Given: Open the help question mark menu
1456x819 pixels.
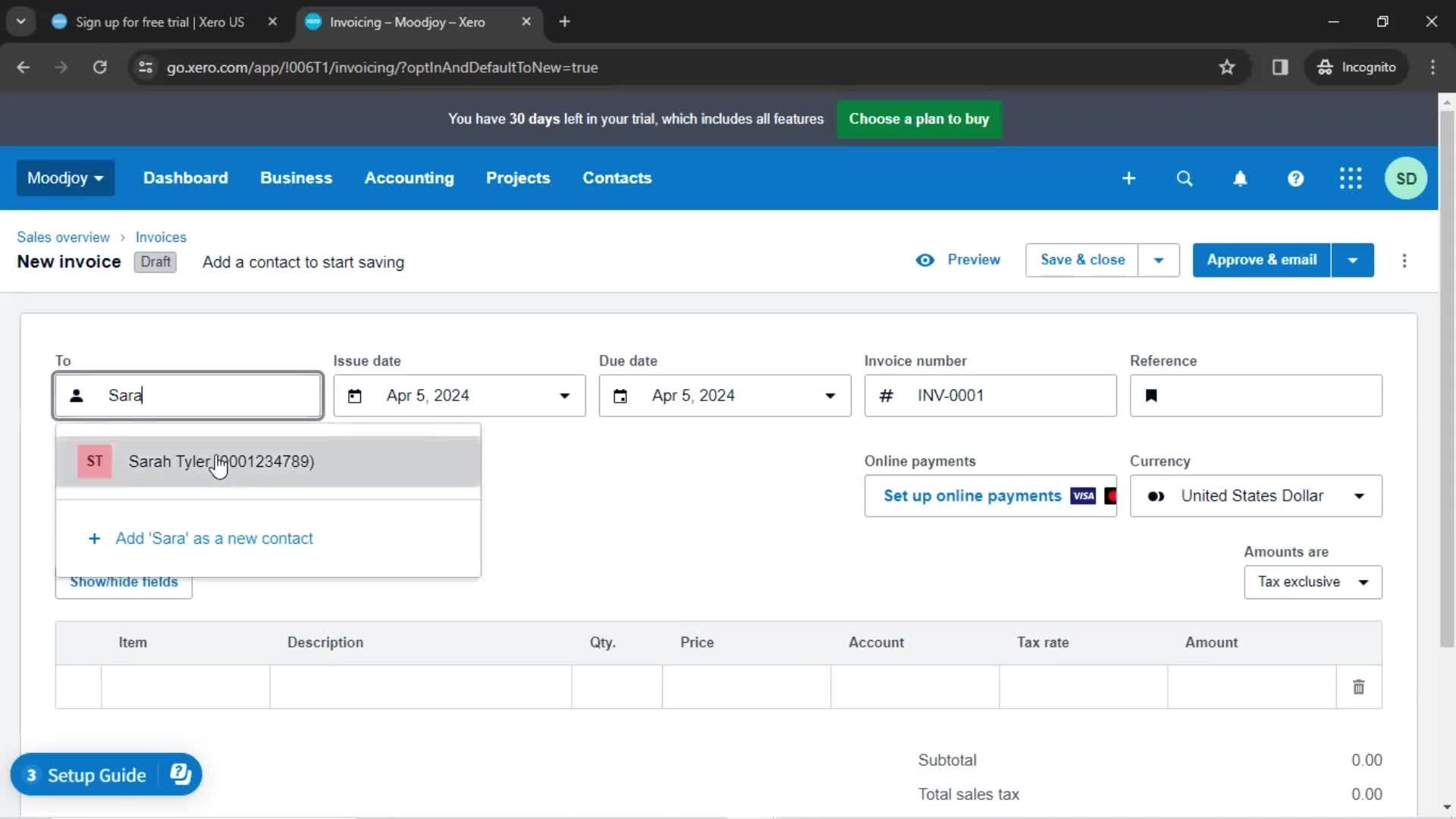Looking at the screenshot, I should tap(1295, 178).
